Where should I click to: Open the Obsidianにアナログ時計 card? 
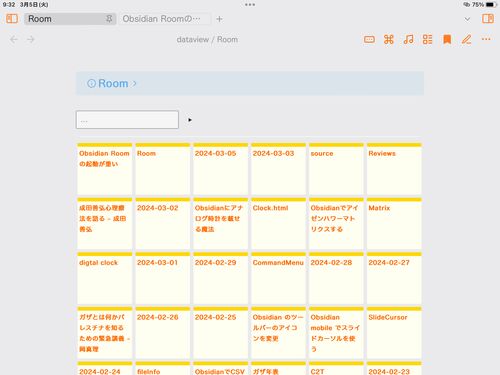(221, 224)
